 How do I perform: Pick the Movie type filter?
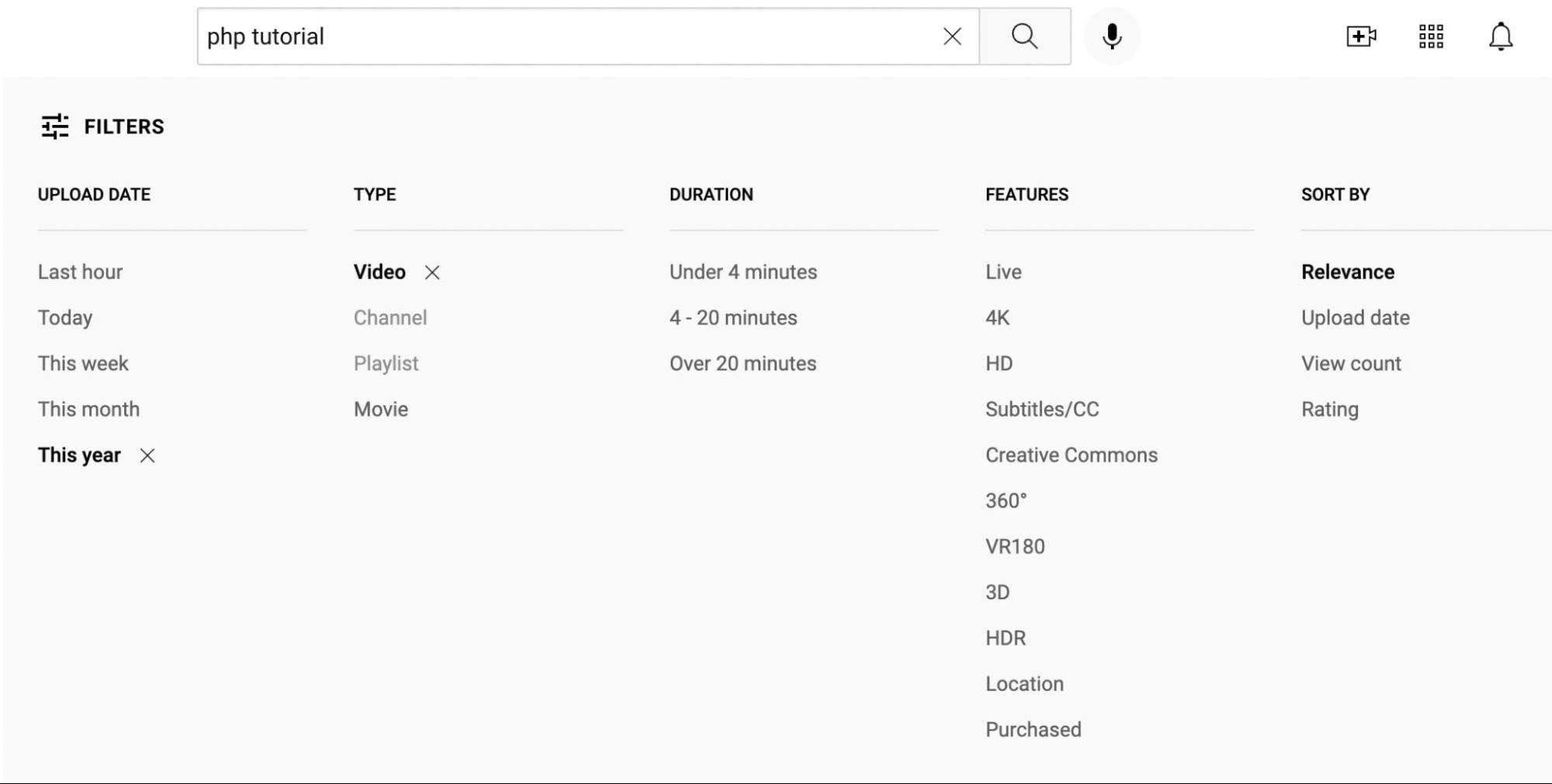380,409
